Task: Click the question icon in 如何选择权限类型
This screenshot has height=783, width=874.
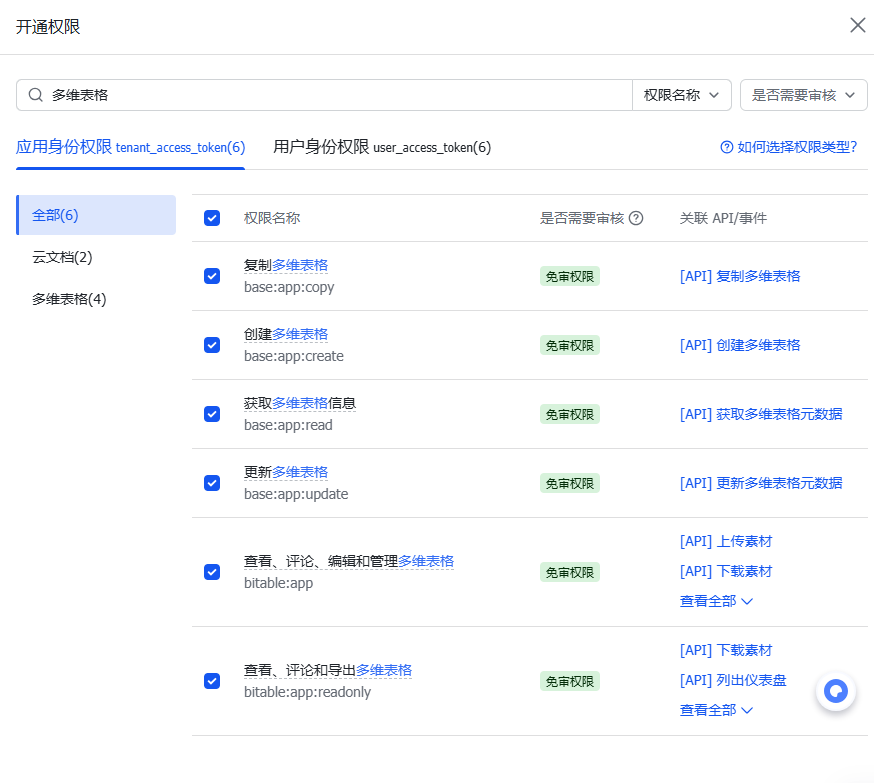Action: click(x=727, y=147)
